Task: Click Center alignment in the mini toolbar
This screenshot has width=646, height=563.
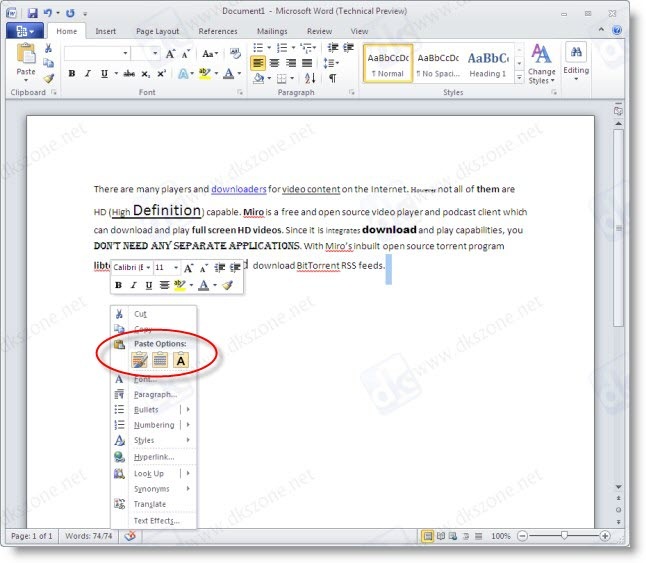Action: coord(164,285)
